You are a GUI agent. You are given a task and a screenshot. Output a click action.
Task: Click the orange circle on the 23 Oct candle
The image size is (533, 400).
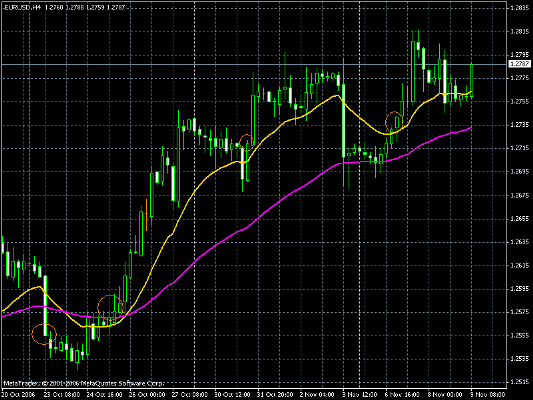(44, 334)
